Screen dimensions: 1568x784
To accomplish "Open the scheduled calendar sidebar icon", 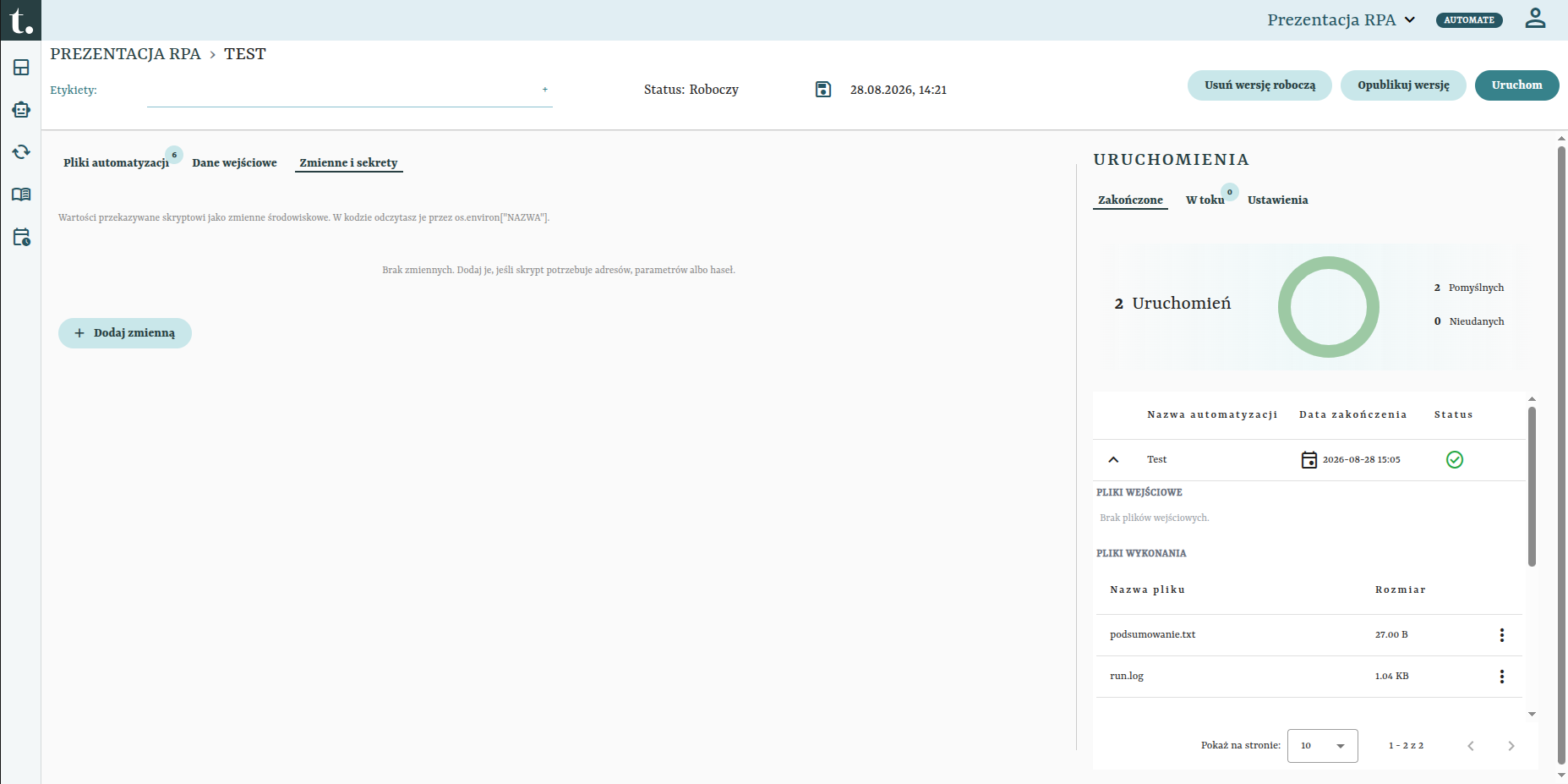I will pos(21,237).
